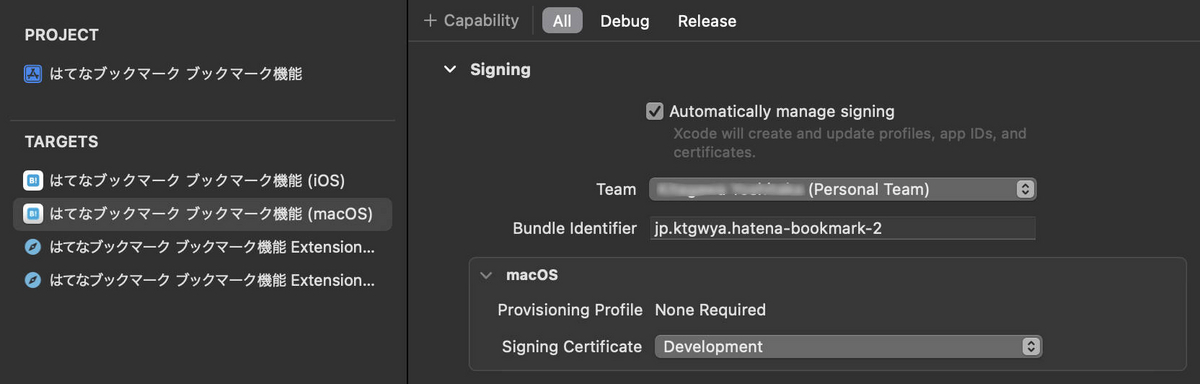
Task: Click the project file icon under PROJECT
Action: click(33, 73)
